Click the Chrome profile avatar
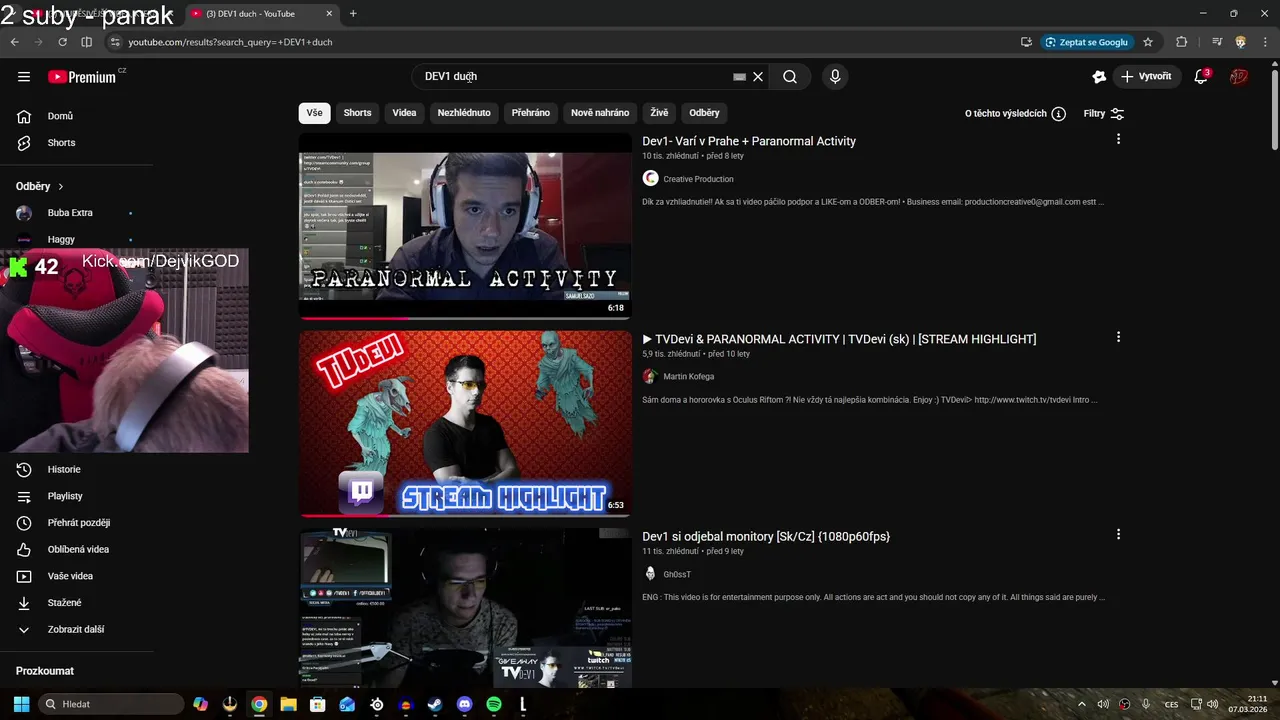 pyautogui.click(x=1241, y=42)
